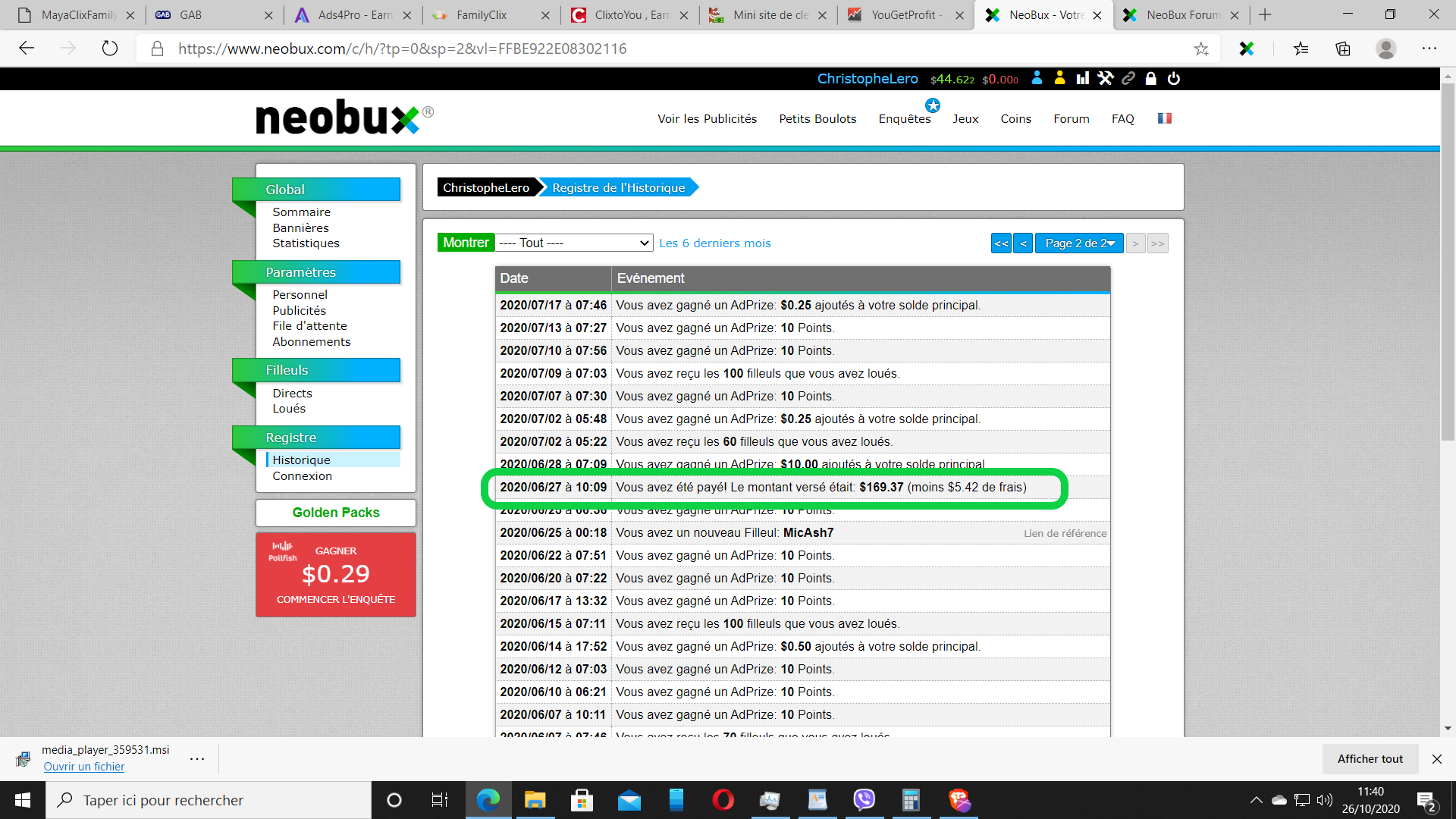The width and height of the screenshot is (1456, 819).
Task: View site lock information in address bar
Action: click(157, 49)
